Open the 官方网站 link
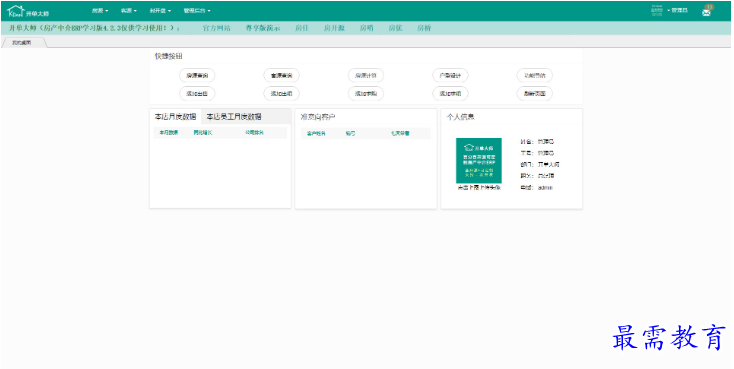 point(216,28)
